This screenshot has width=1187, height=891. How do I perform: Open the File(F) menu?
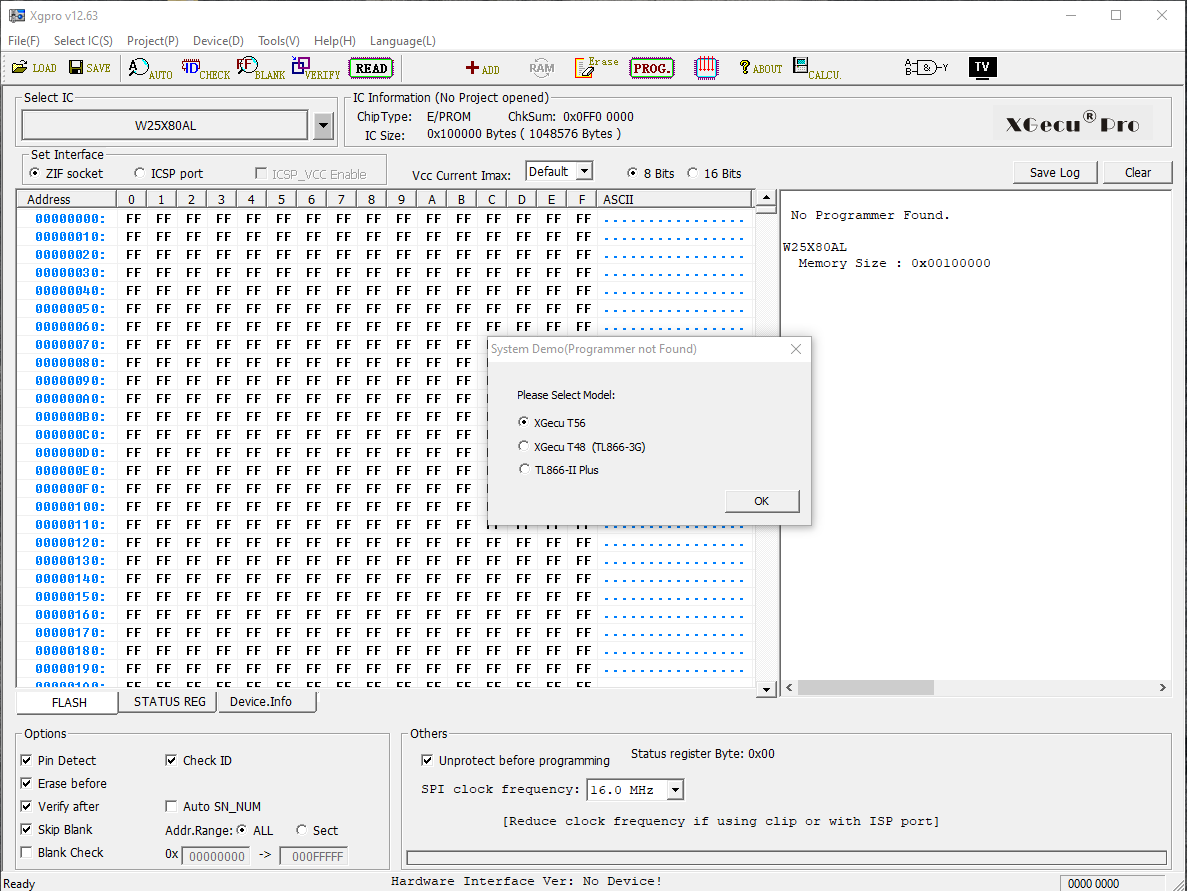[x=23, y=41]
